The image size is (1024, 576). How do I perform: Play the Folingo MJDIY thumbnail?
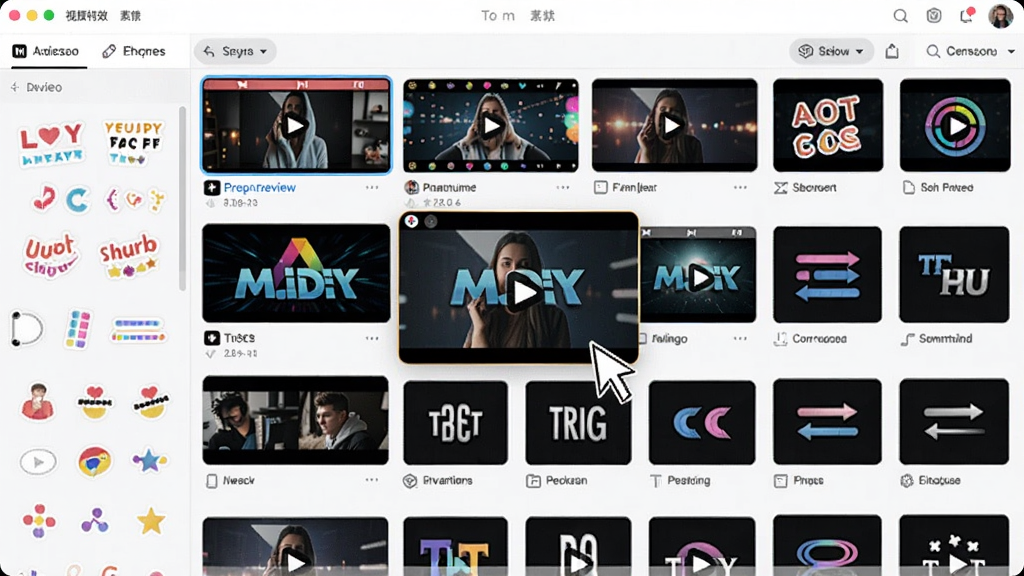coord(699,278)
